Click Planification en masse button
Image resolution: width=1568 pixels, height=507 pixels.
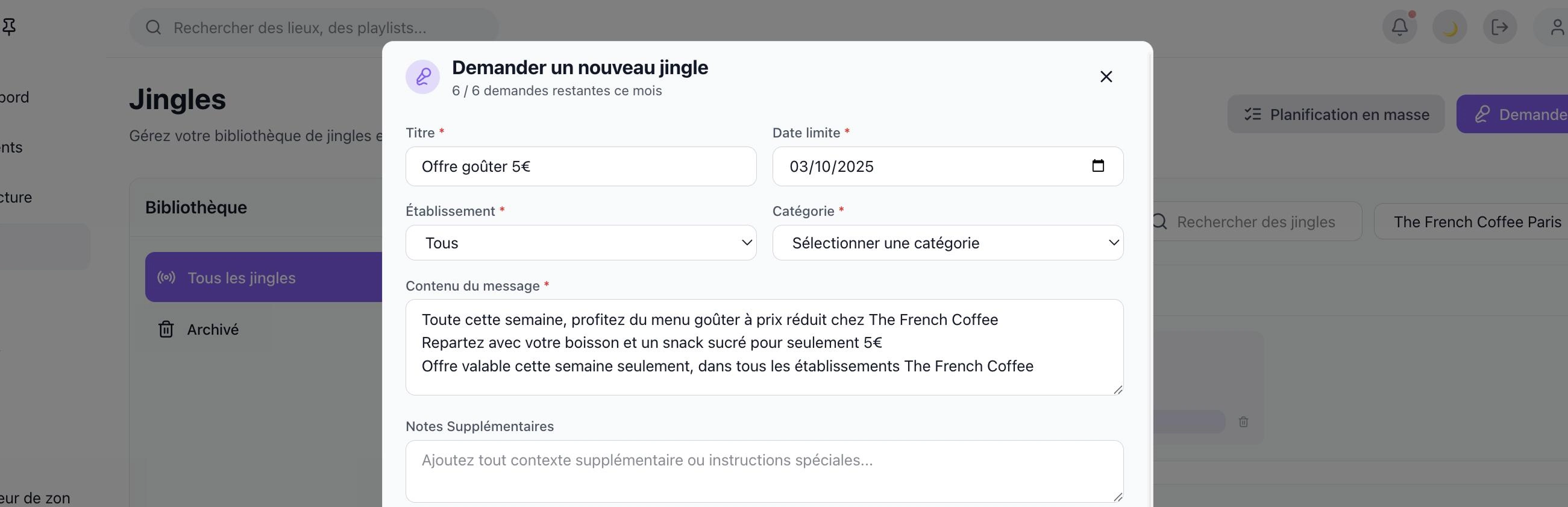point(1336,115)
